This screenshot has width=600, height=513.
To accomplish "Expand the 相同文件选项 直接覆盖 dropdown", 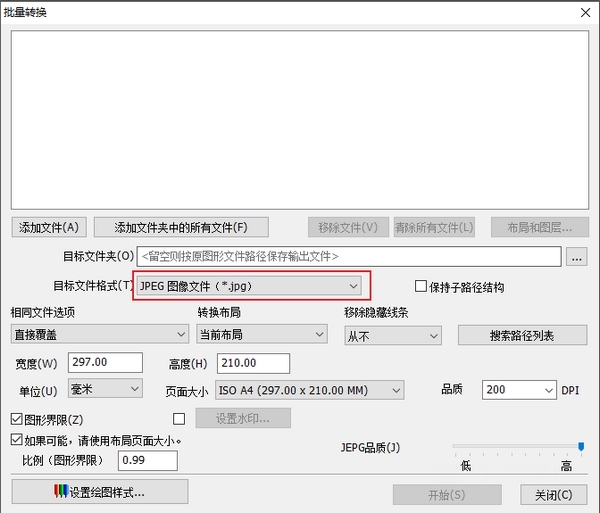I will [x=100, y=334].
